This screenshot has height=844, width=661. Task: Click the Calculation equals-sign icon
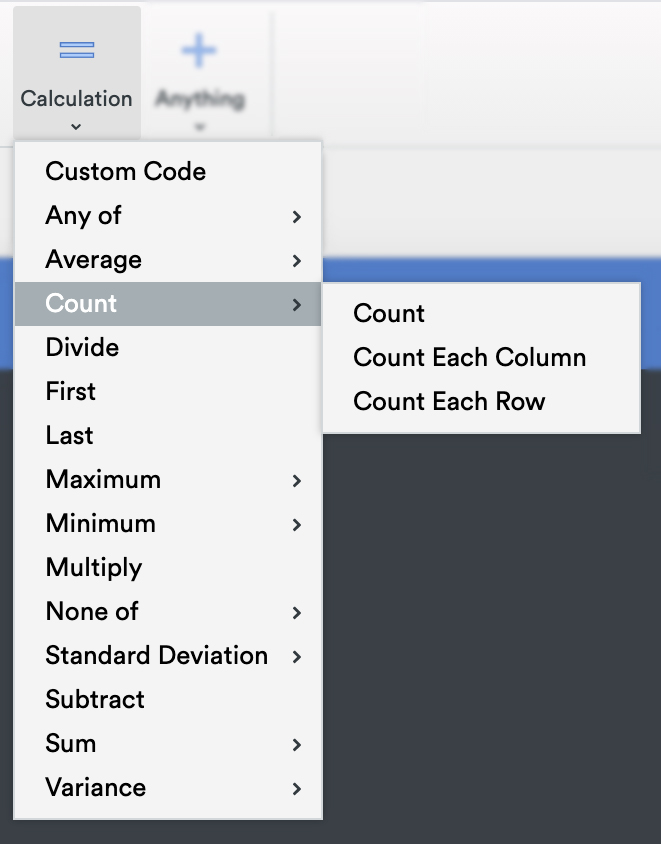pos(76,51)
